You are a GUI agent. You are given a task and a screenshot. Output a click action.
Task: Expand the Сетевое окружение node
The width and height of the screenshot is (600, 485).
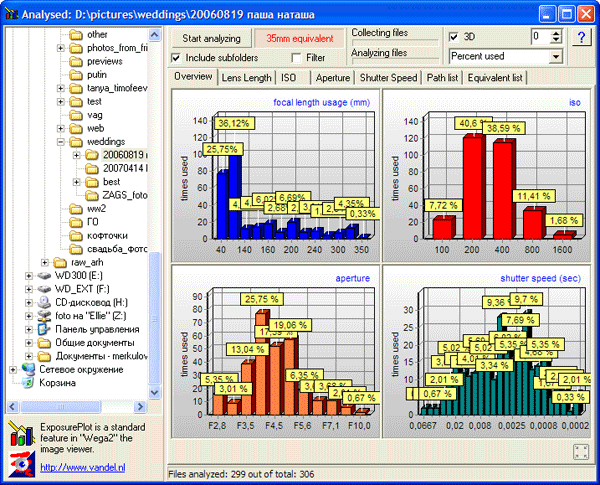coord(13,370)
